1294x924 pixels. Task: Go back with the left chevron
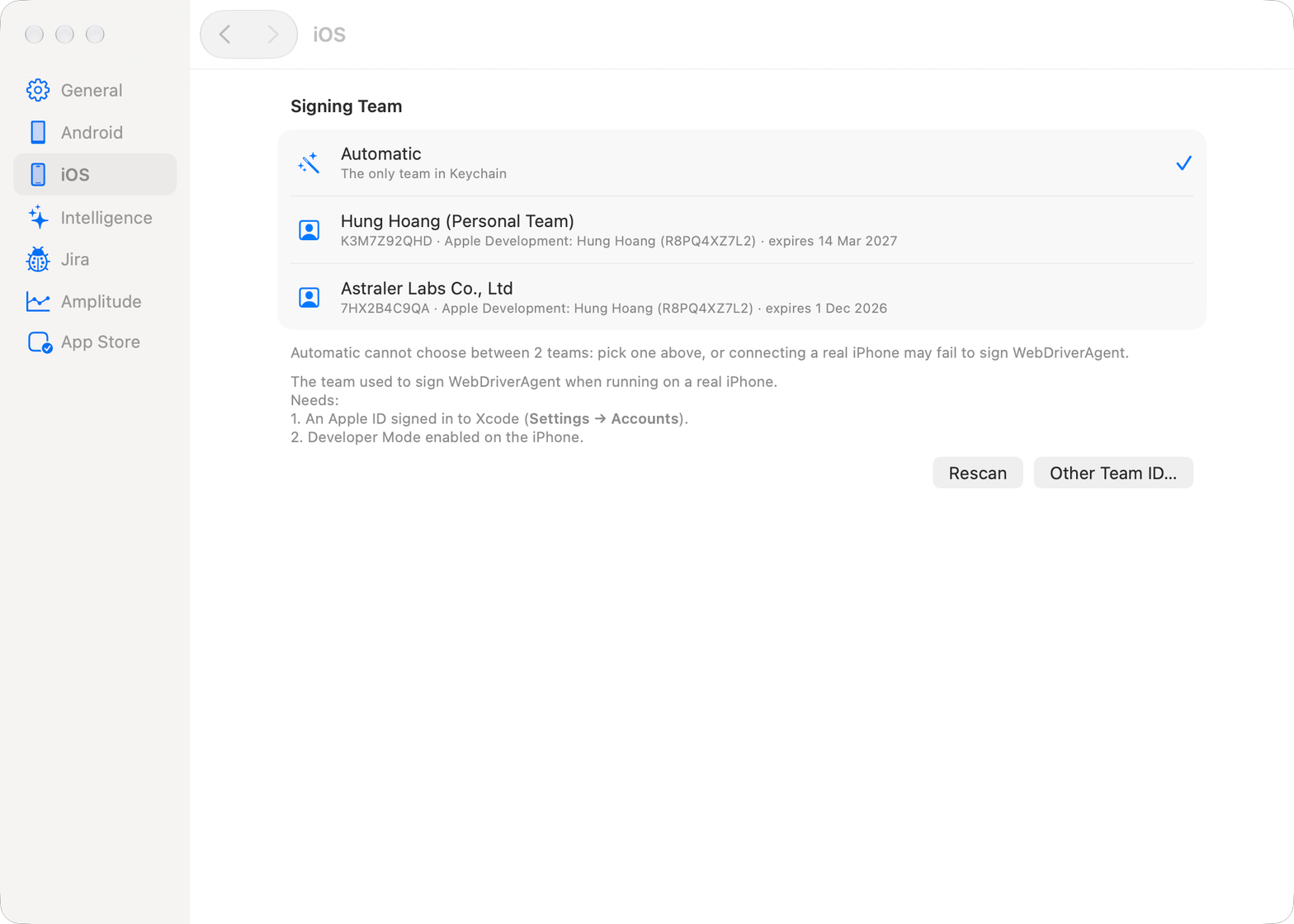pos(224,34)
